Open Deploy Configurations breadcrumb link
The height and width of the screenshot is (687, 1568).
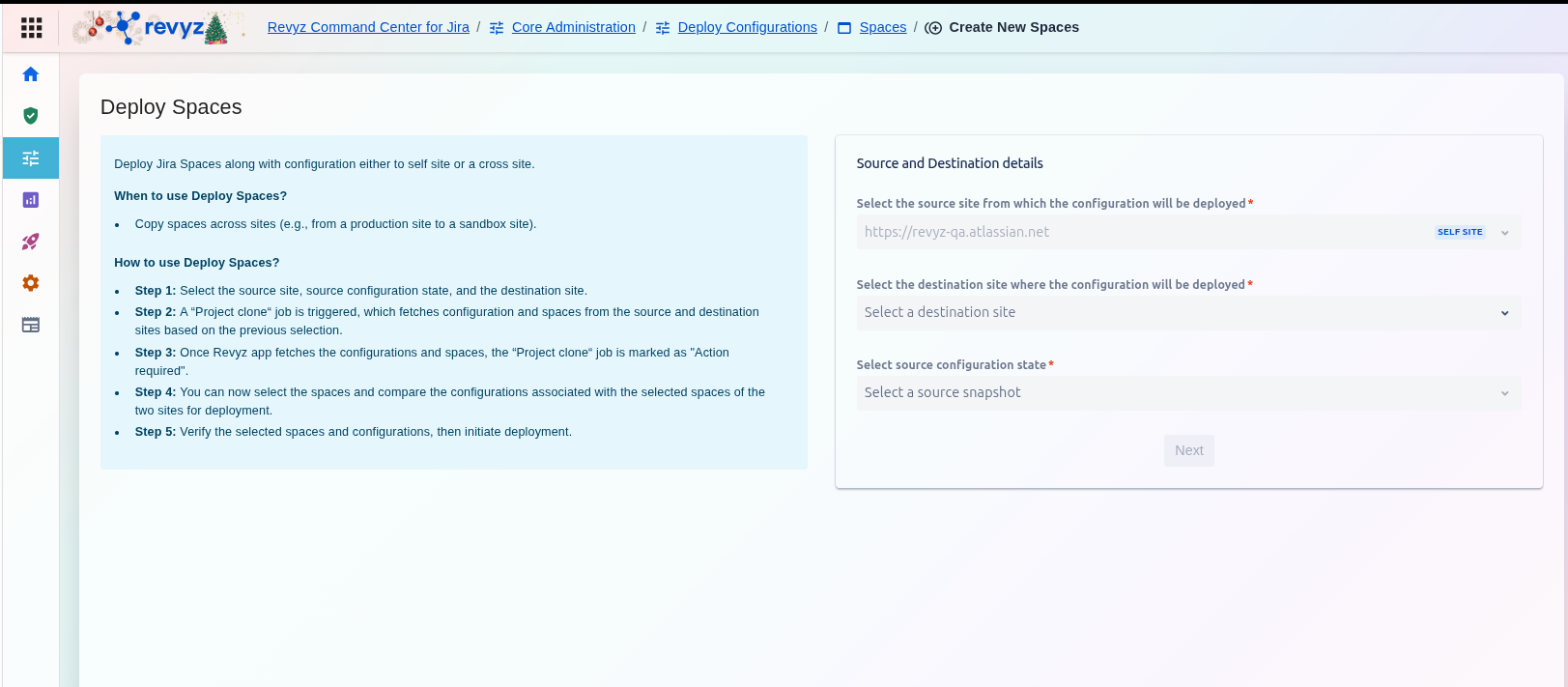pyautogui.click(x=747, y=27)
